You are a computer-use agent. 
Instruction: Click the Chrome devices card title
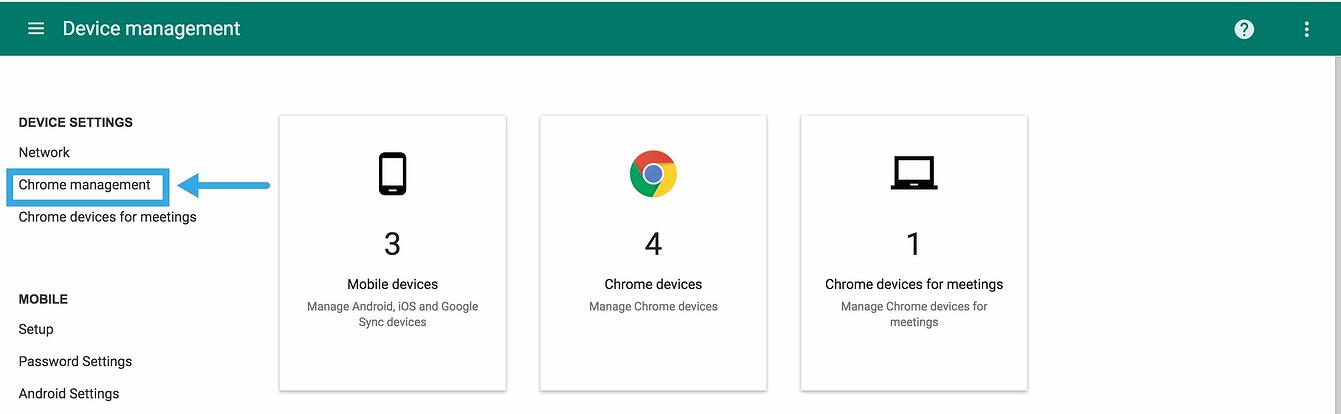(653, 284)
